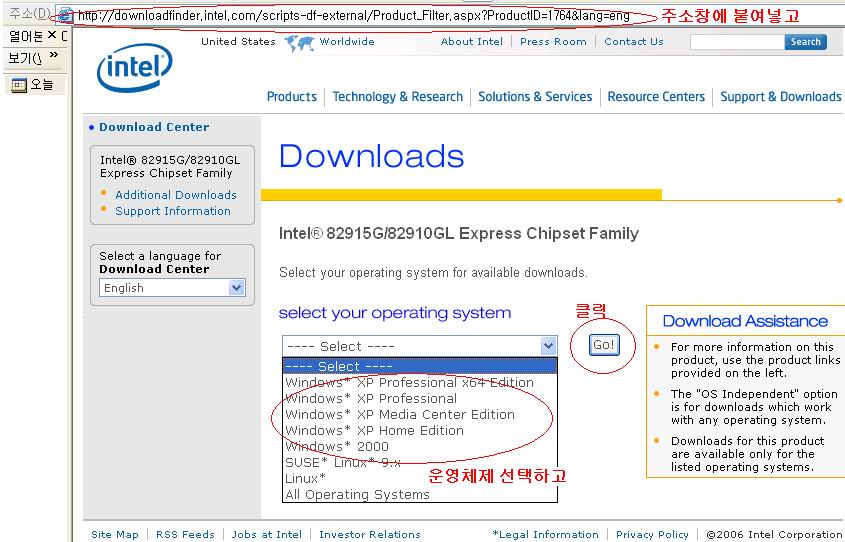The height and width of the screenshot is (542, 845).
Task: Click the Intel logo
Action: [x=134, y=68]
